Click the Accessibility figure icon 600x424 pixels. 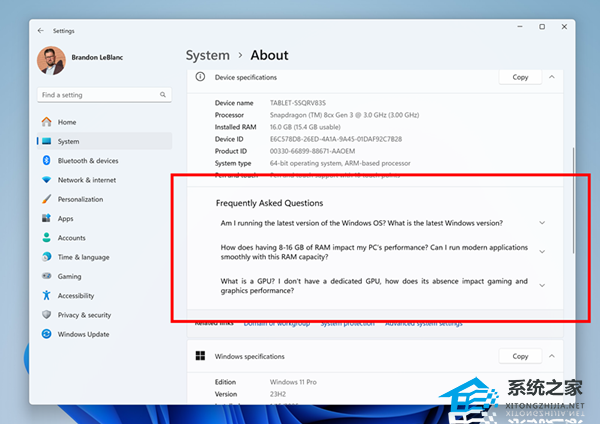coord(47,295)
